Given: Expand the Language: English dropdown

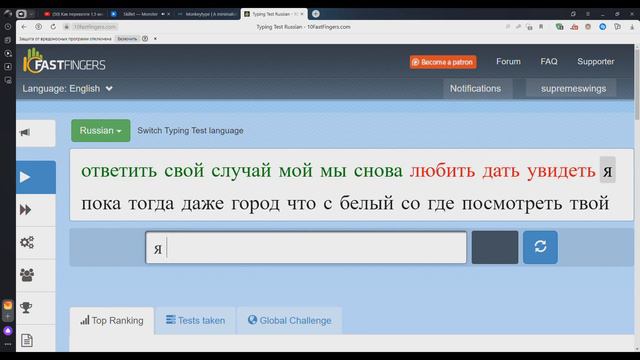Looking at the screenshot, I should (x=67, y=89).
